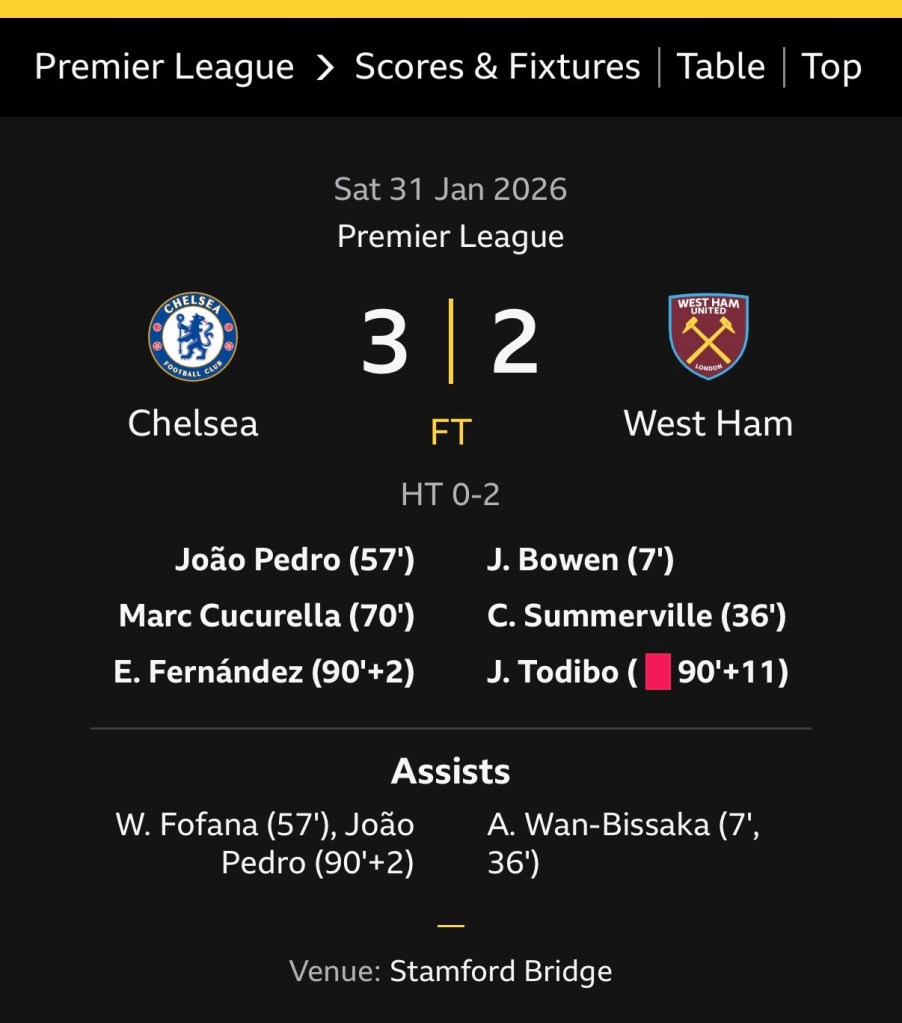Click the red card icon beside Todibo
Viewport: 902px width, 1023px height.
click(657, 672)
